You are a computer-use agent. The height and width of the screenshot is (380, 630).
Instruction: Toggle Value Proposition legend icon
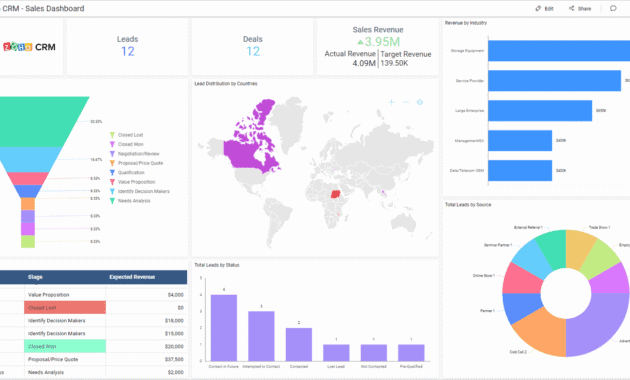pos(112,182)
